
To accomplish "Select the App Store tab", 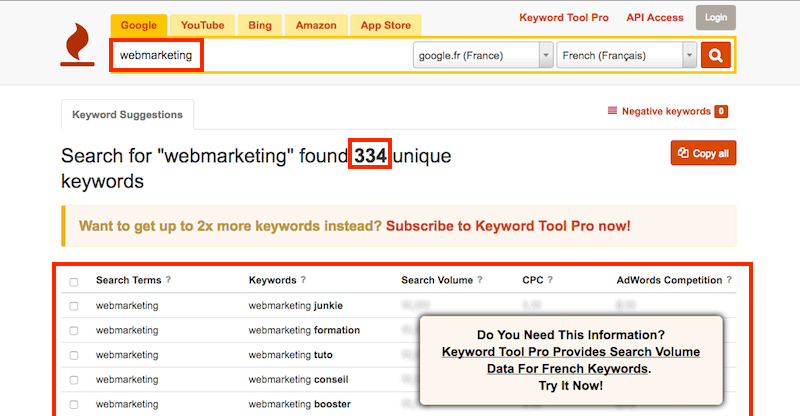I will pos(384,25).
